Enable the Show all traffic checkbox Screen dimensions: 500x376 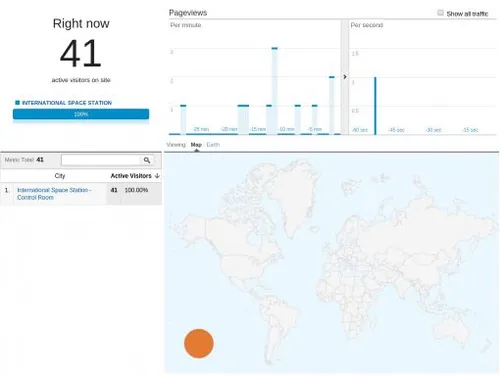pos(440,13)
